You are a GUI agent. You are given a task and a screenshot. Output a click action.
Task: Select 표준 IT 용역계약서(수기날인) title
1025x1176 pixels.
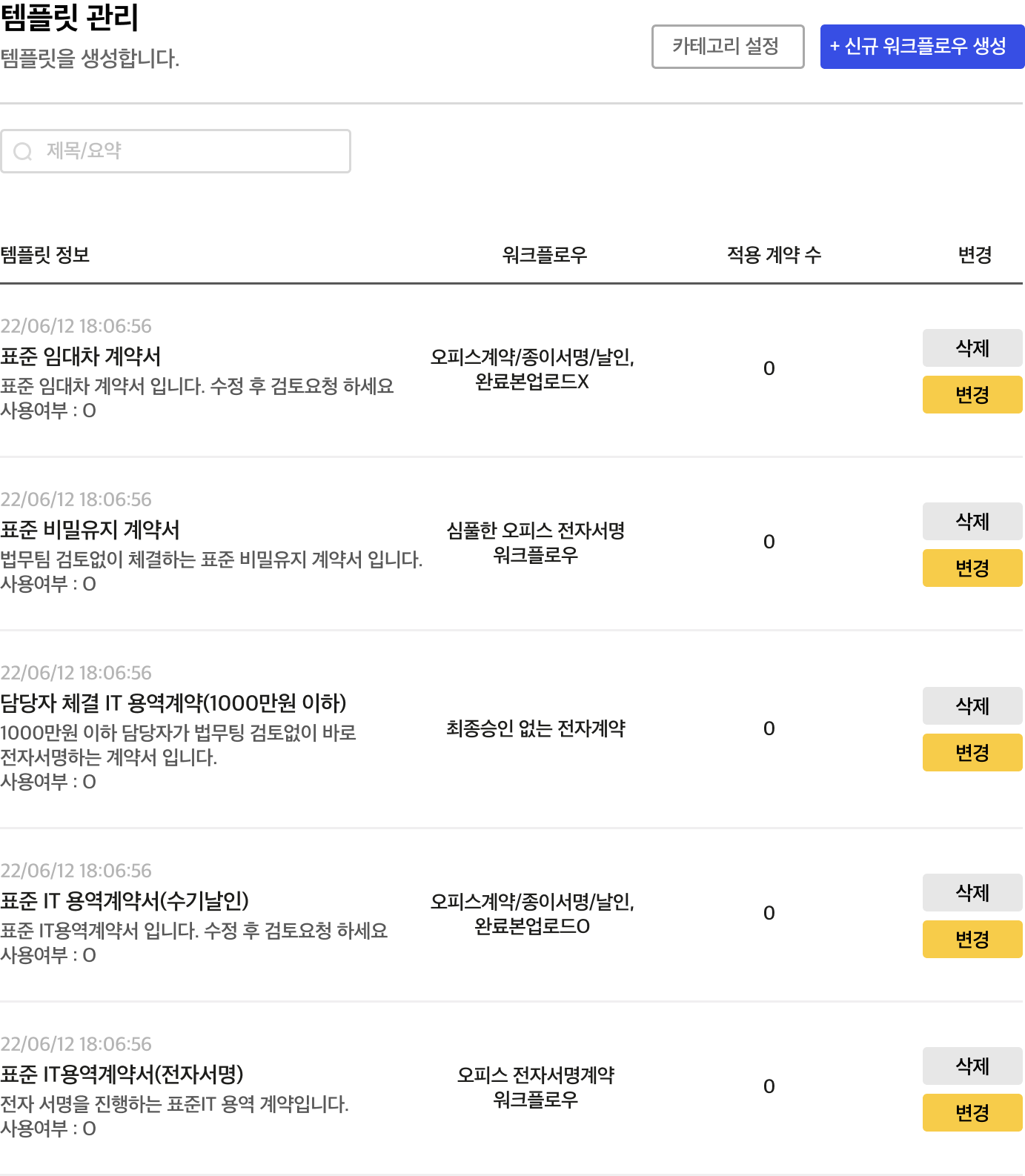125,901
